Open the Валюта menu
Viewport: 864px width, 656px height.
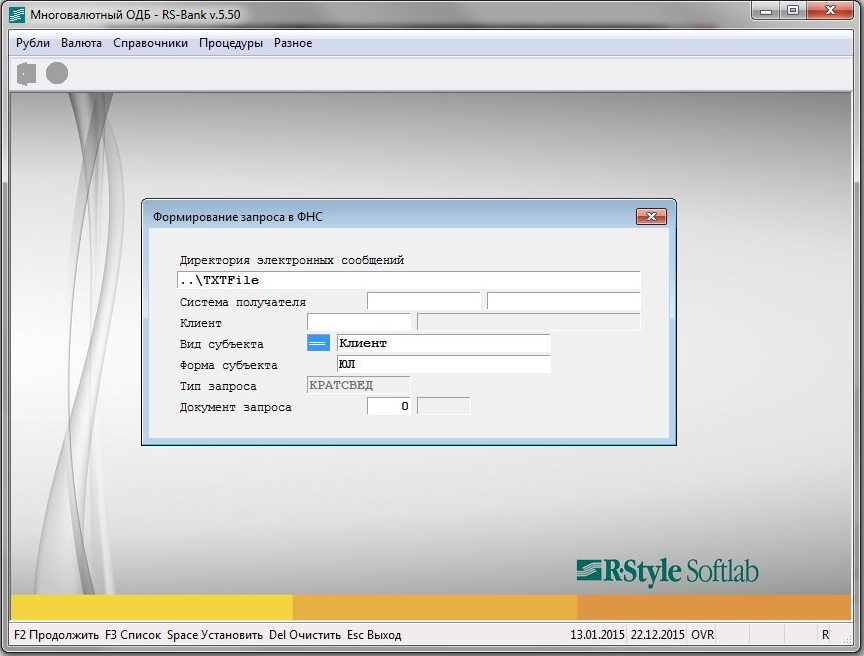tap(81, 43)
